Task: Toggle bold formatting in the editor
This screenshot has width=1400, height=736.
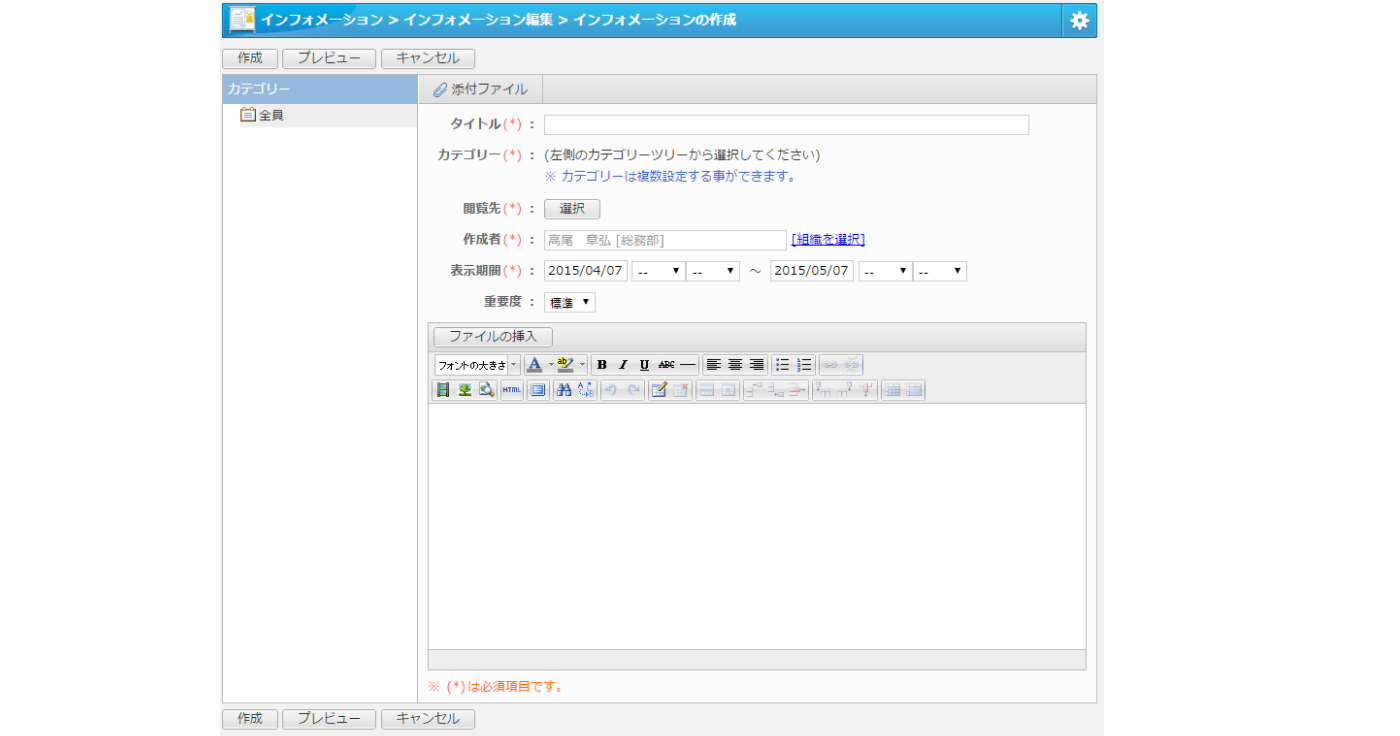Action: [602, 365]
